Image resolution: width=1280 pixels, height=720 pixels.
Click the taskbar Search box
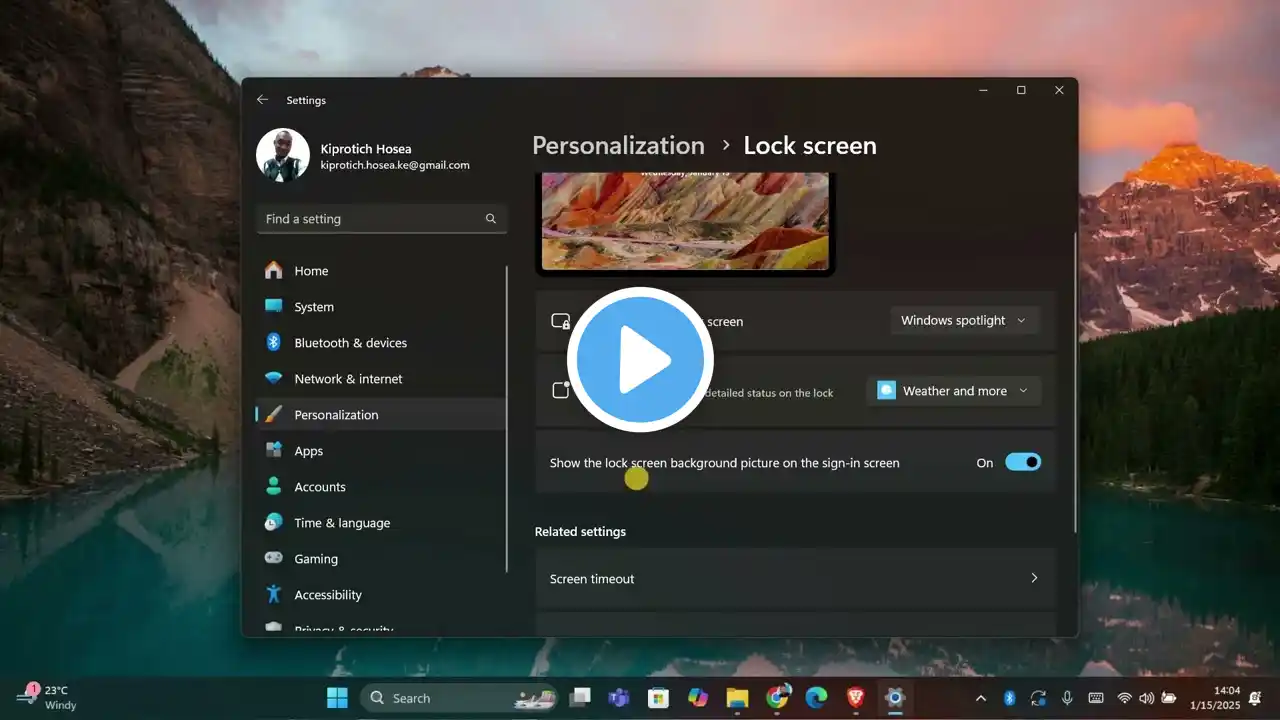coord(460,698)
